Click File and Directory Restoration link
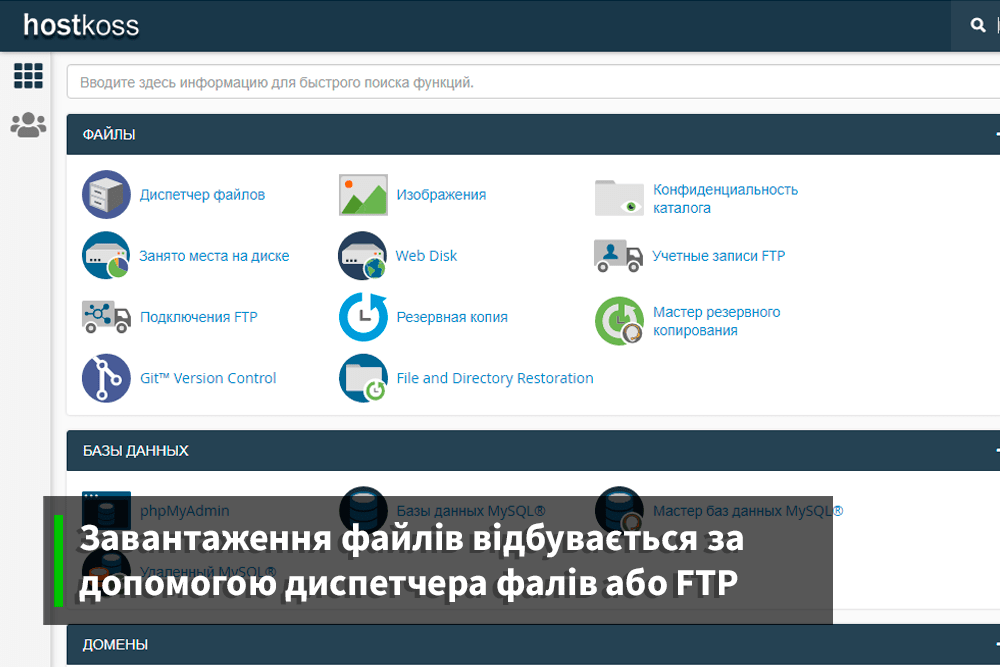 pos(495,378)
